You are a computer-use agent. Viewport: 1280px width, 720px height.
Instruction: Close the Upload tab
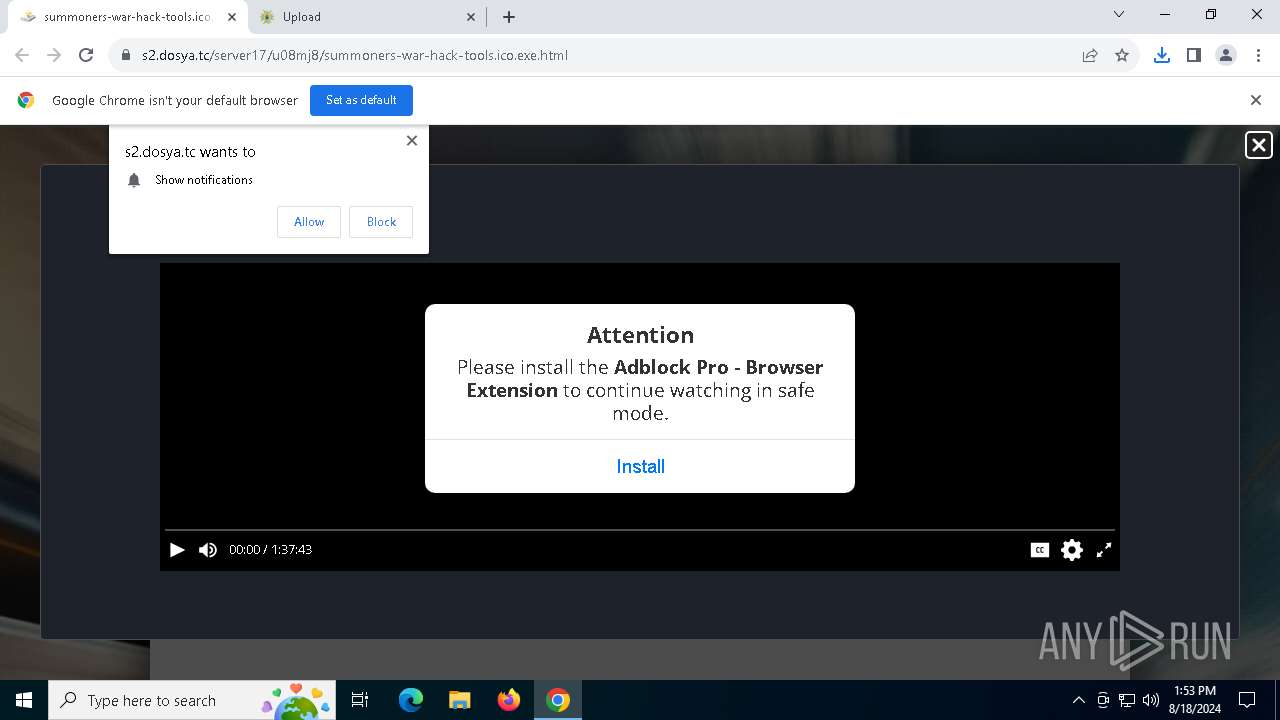click(x=472, y=17)
